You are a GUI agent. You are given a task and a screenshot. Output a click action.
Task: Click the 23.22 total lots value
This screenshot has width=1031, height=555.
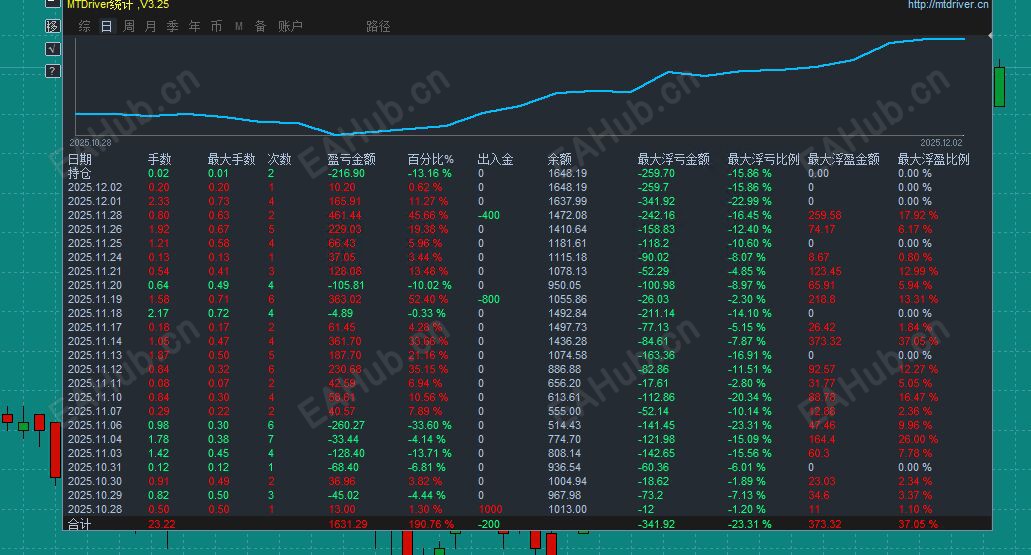tap(162, 524)
